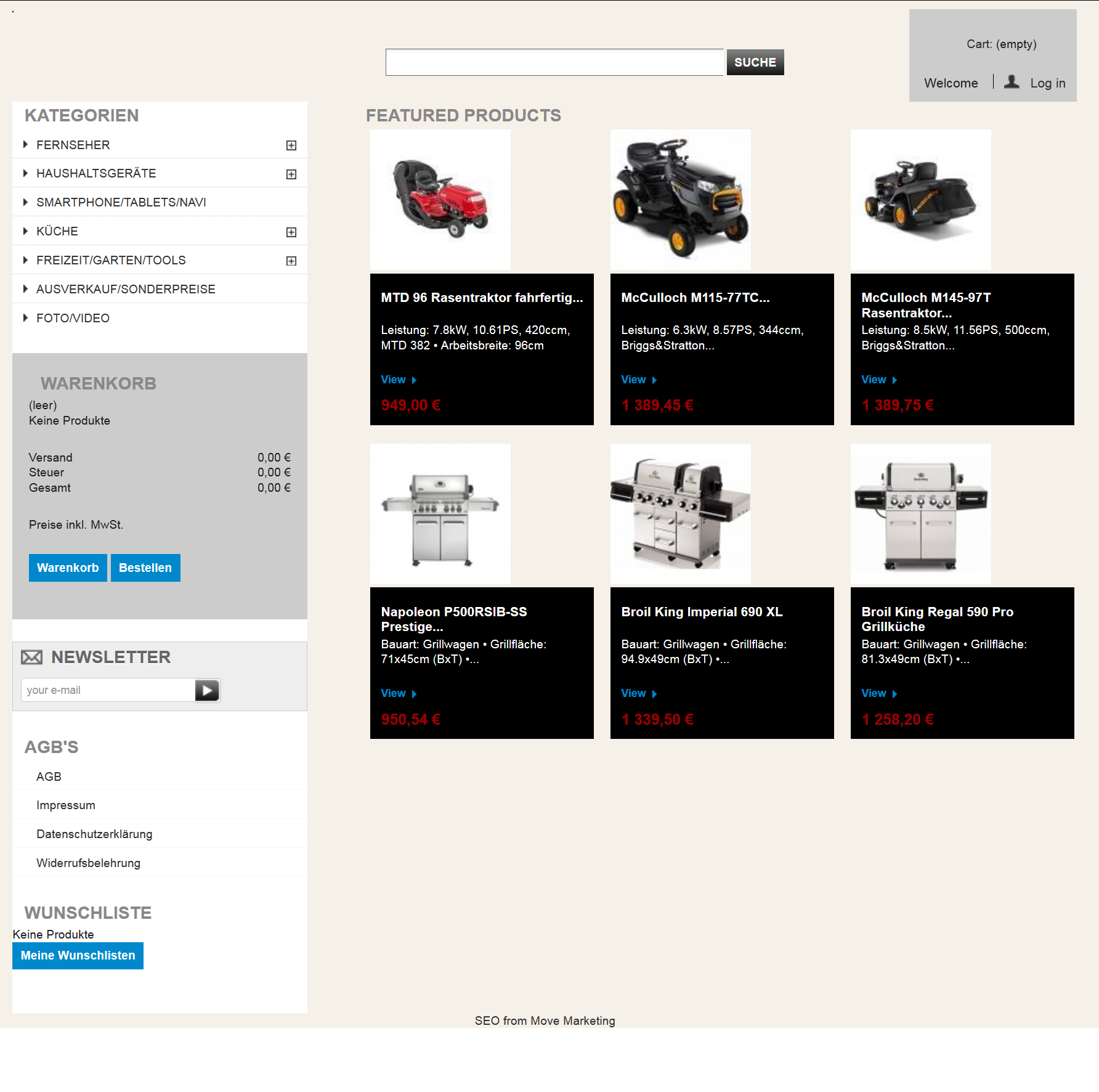Click the Warenkorb button
Image resolution: width=1099 pixels, height=1092 pixels.
point(68,568)
